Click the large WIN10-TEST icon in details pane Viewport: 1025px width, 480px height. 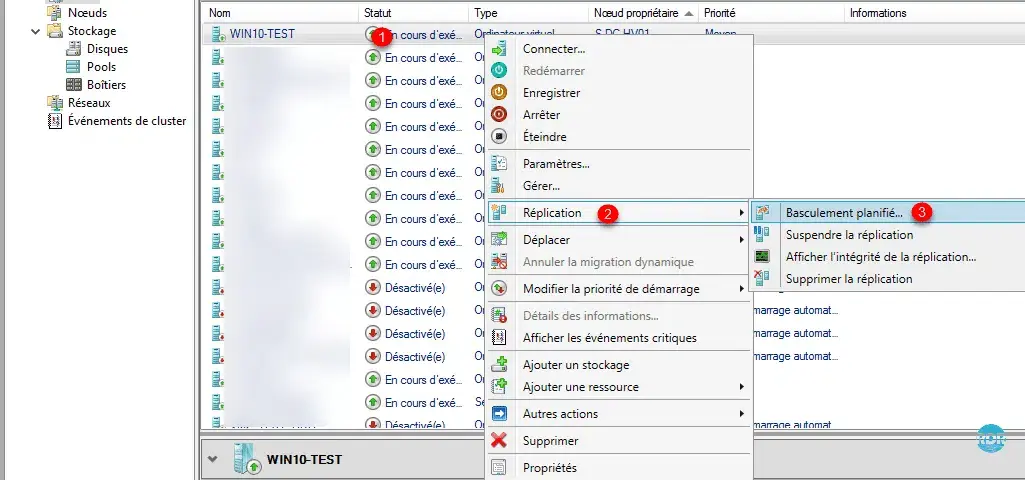[x=247, y=459]
